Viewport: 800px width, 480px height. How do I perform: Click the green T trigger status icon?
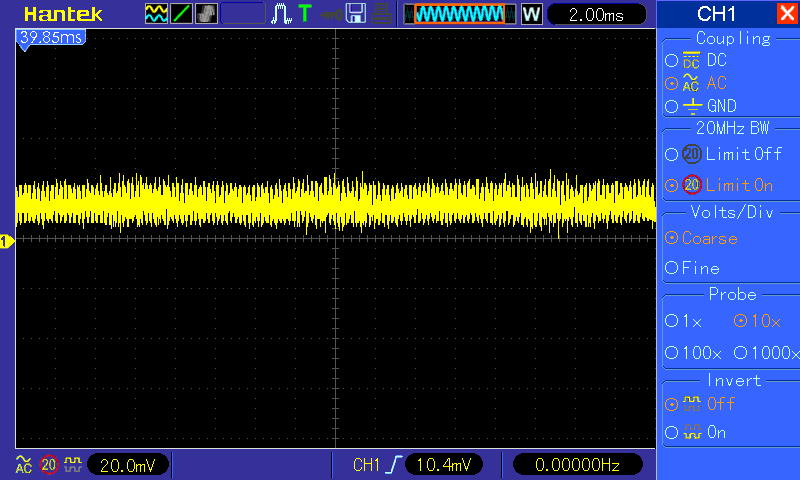point(305,13)
